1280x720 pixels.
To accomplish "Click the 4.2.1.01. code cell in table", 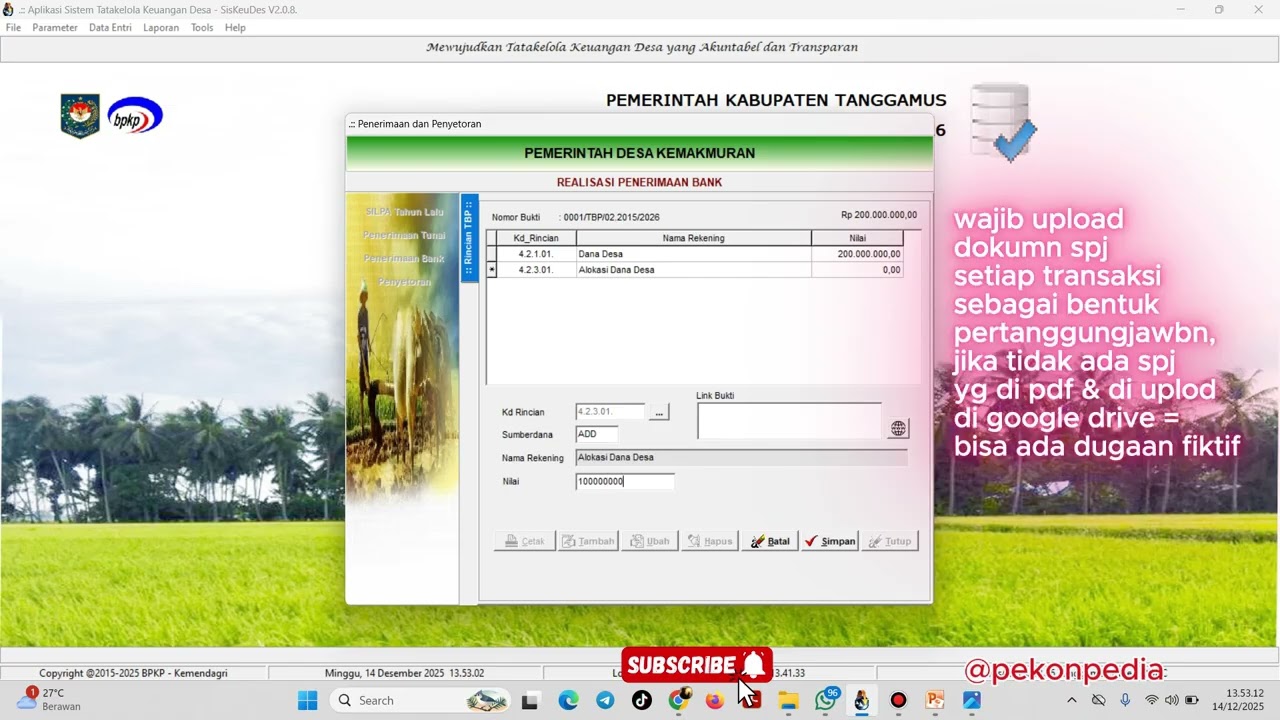I will (536, 254).
